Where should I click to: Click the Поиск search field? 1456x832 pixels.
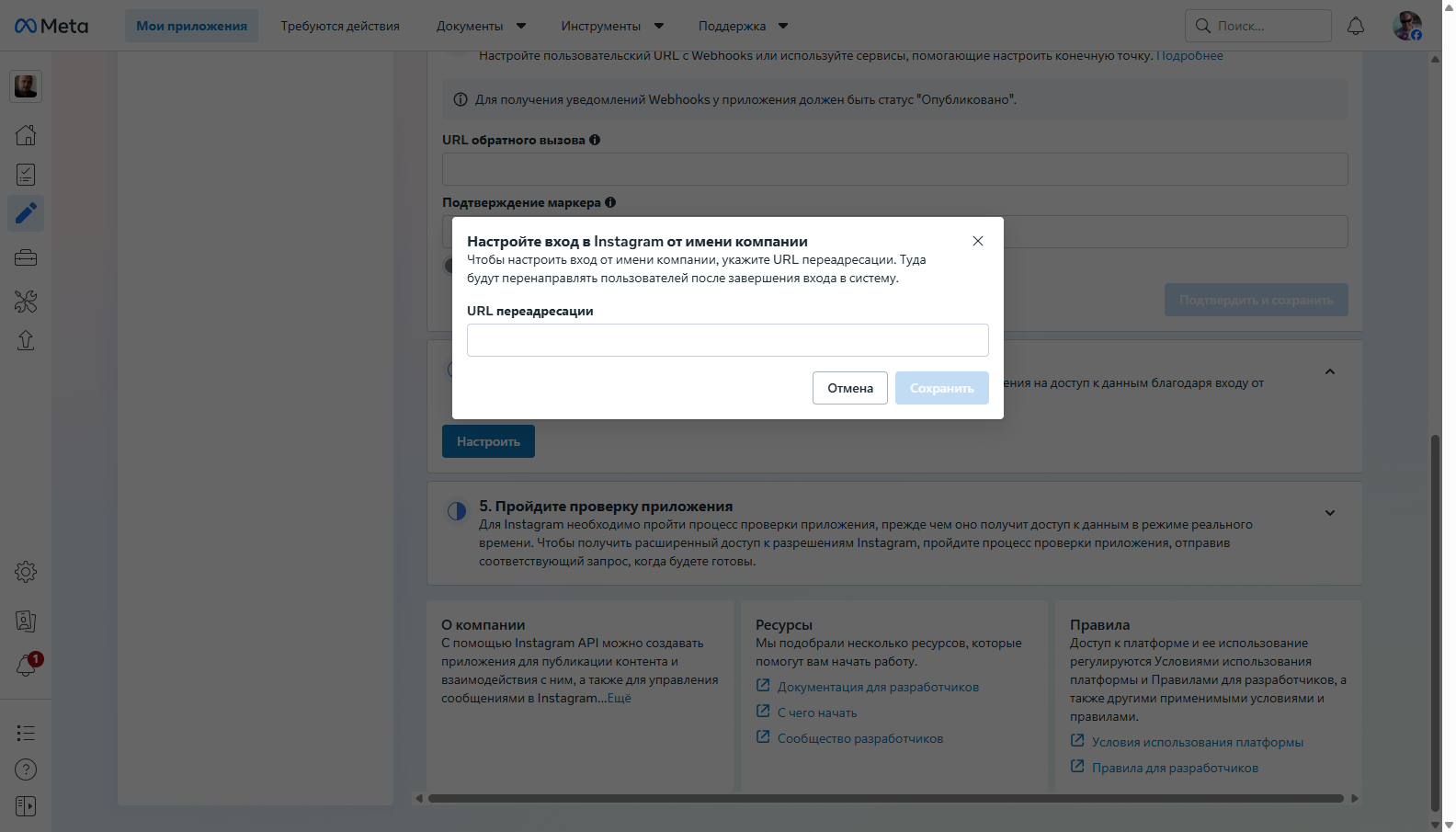[x=1258, y=26]
